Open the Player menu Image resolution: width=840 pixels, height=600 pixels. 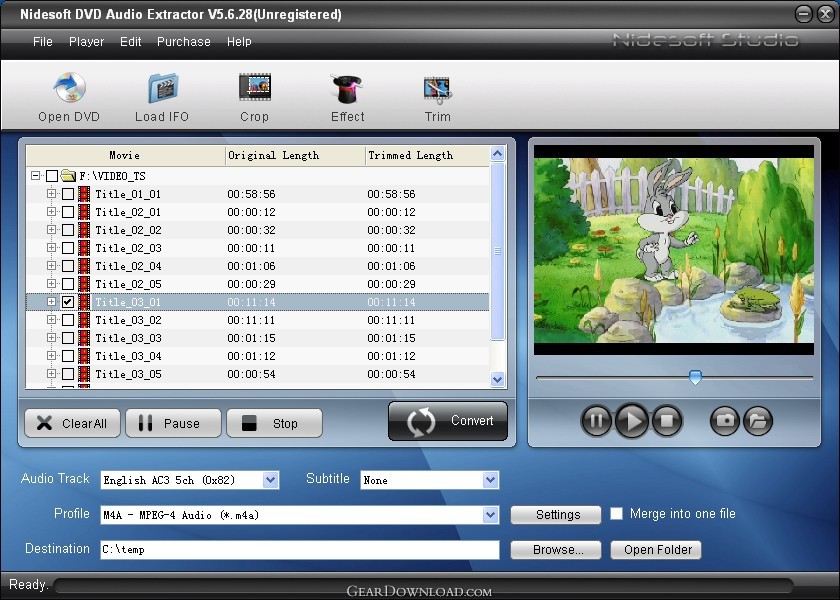(86, 42)
